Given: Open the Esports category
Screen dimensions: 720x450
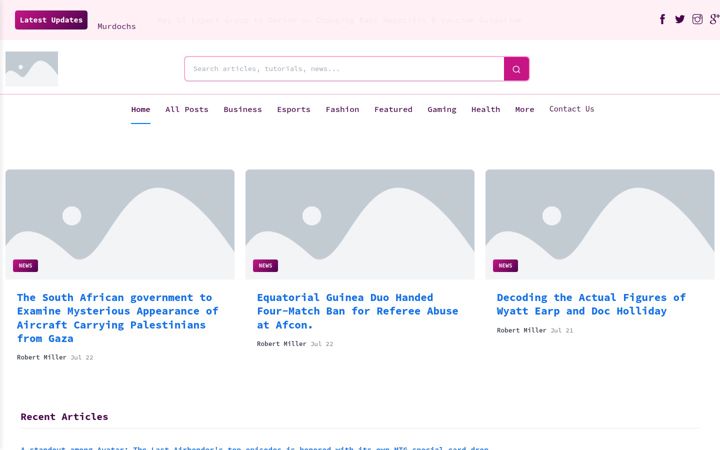Looking at the screenshot, I should [x=293, y=109].
